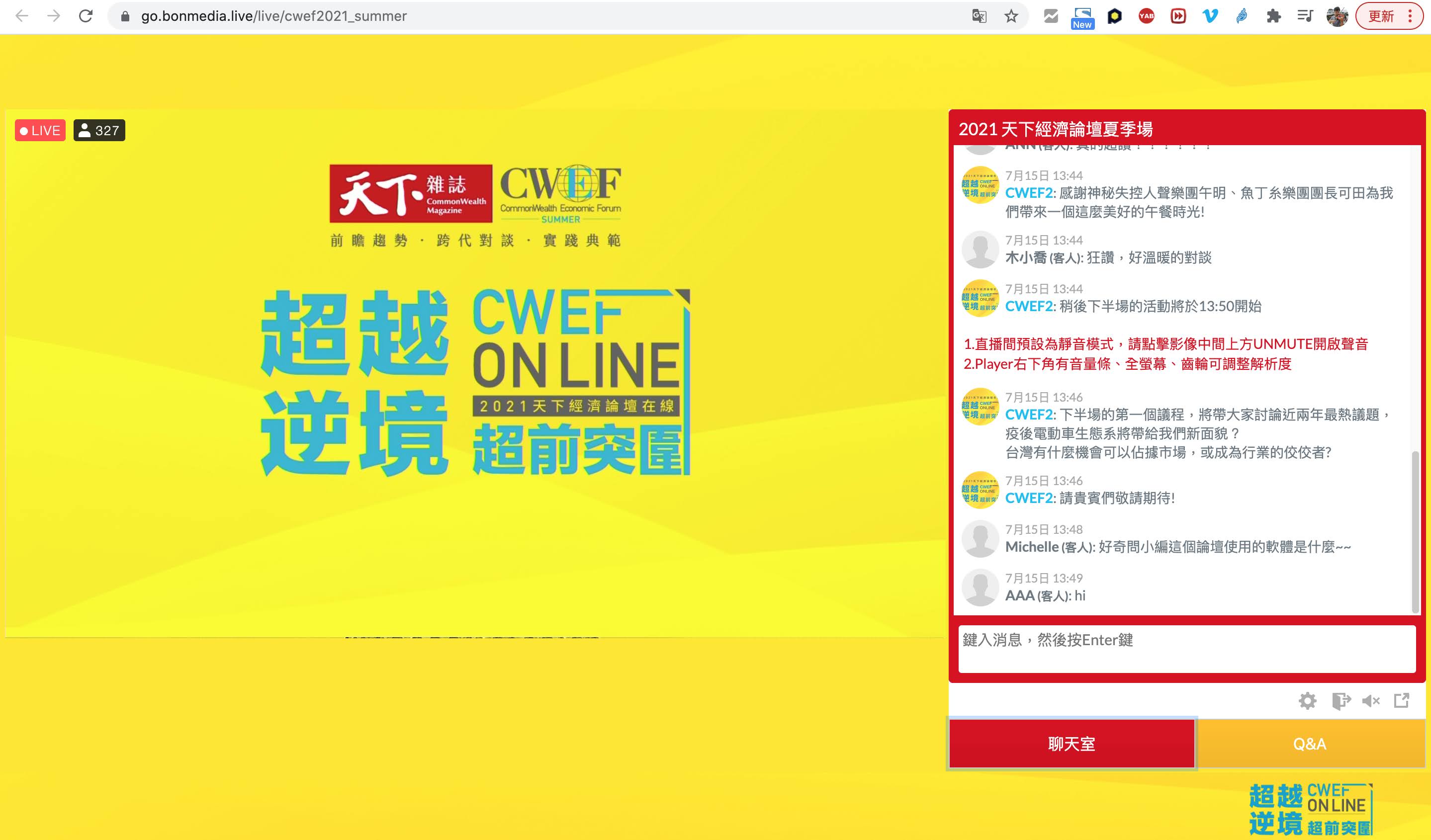Viewport: 1431px width, 840px height.
Task: Open Google Translate page icon
Action: [979, 16]
